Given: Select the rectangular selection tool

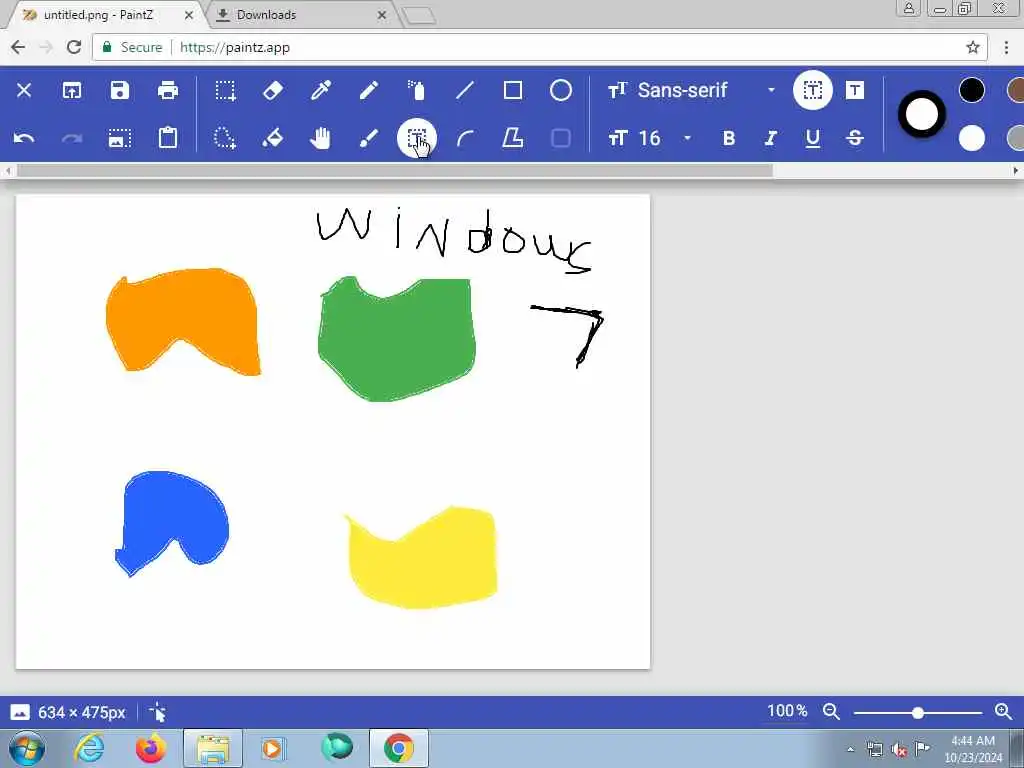Looking at the screenshot, I should point(225,90).
